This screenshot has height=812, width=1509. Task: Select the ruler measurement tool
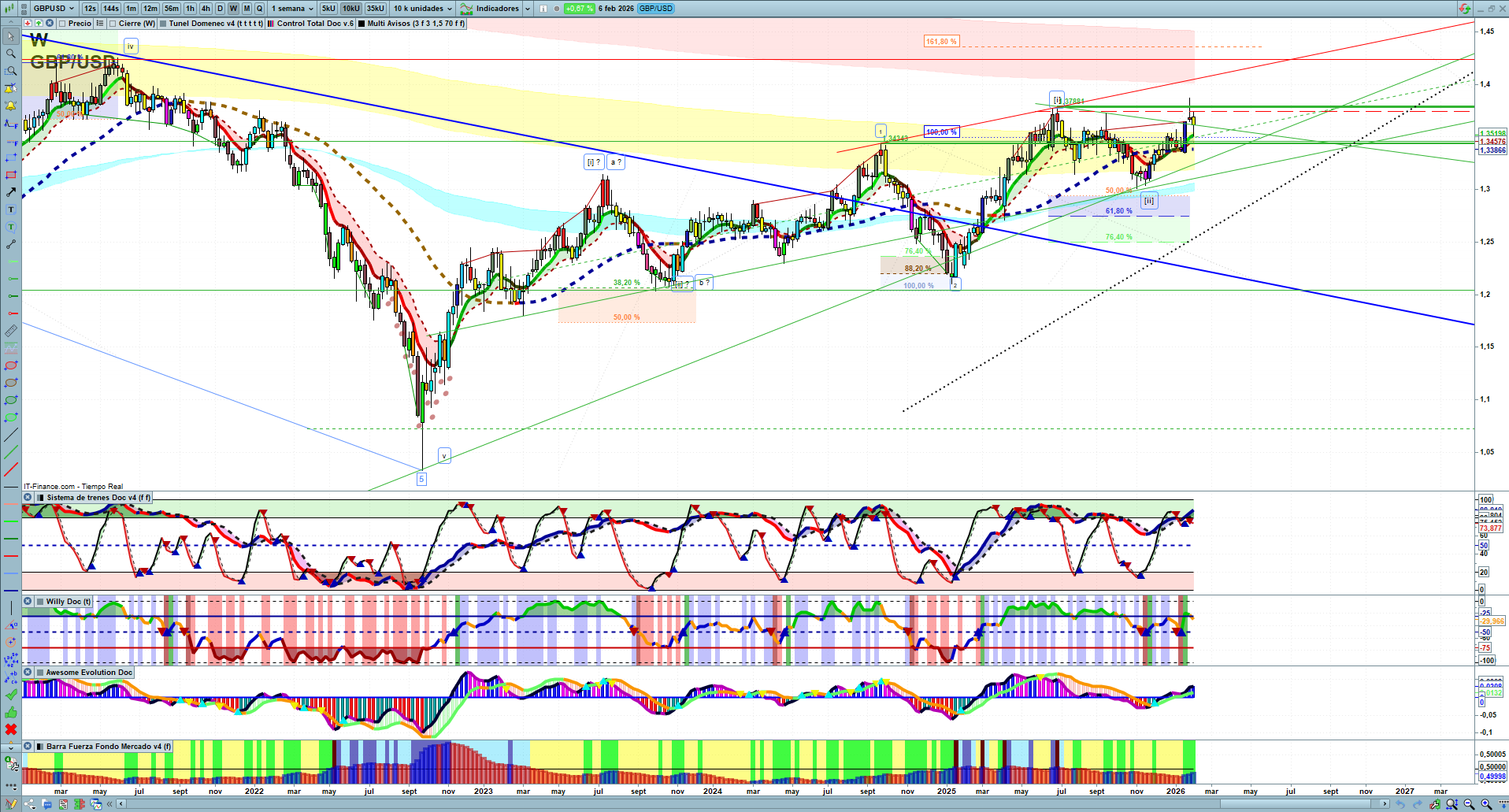(11, 331)
